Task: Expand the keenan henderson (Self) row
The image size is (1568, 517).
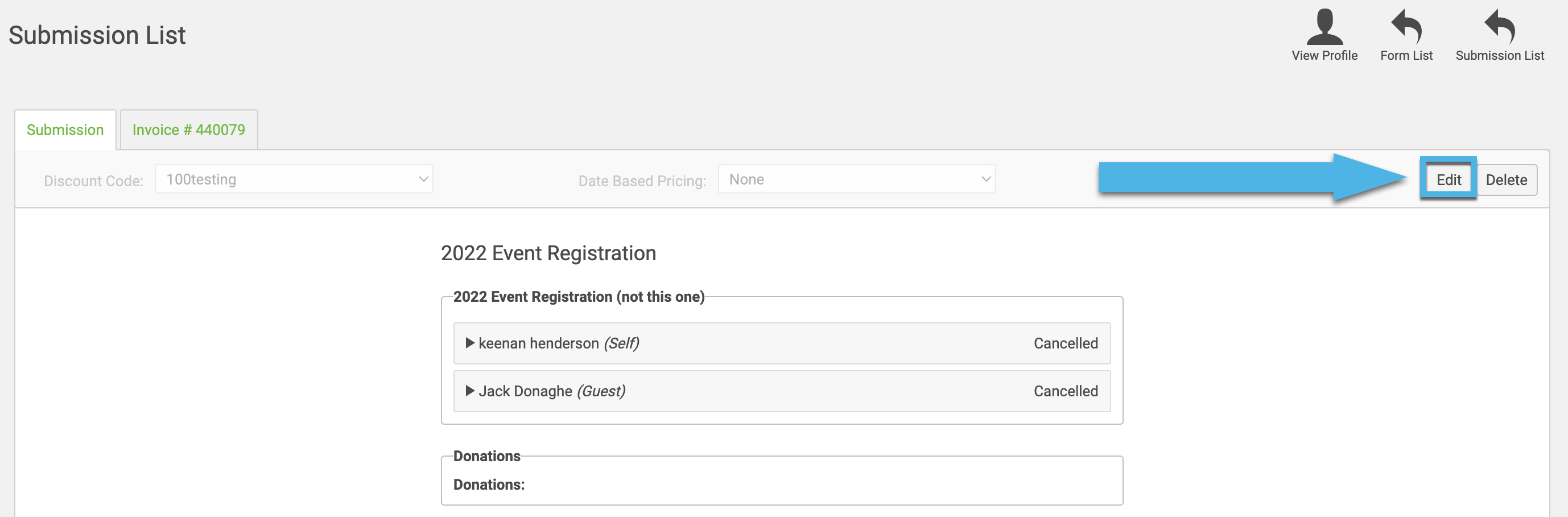Action: coord(782,343)
